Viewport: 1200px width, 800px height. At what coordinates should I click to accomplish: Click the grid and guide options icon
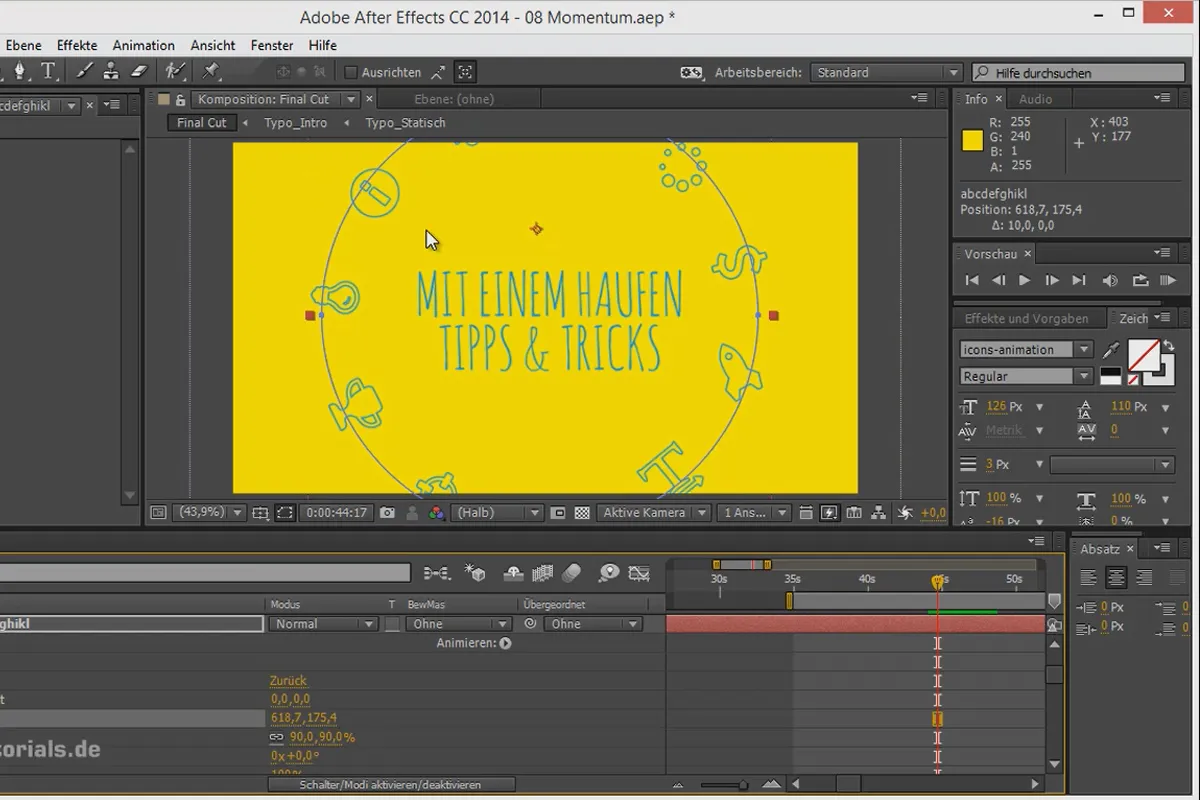261,513
